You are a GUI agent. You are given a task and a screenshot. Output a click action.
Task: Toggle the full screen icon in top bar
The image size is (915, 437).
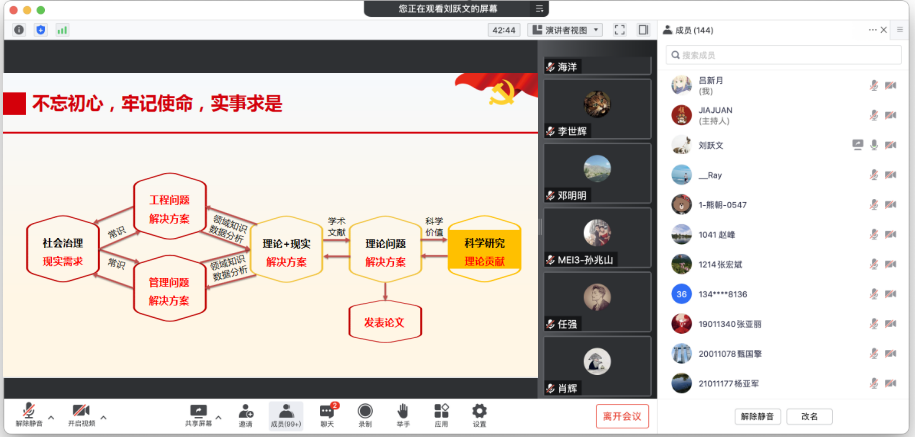click(x=619, y=30)
